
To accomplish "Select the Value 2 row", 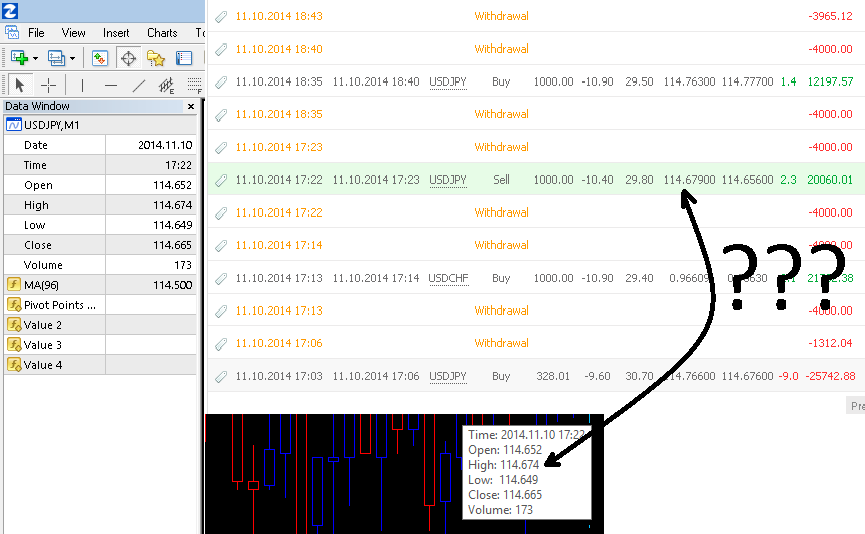I will click(x=100, y=325).
